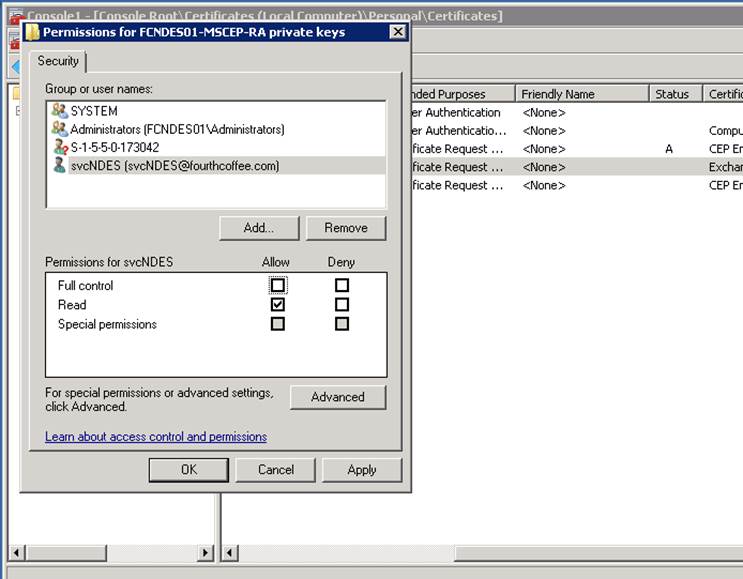Image resolution: width=743 pixels, height=579 pixels.
Task: Check Deny for Read permission
Action: coord(342,304)
